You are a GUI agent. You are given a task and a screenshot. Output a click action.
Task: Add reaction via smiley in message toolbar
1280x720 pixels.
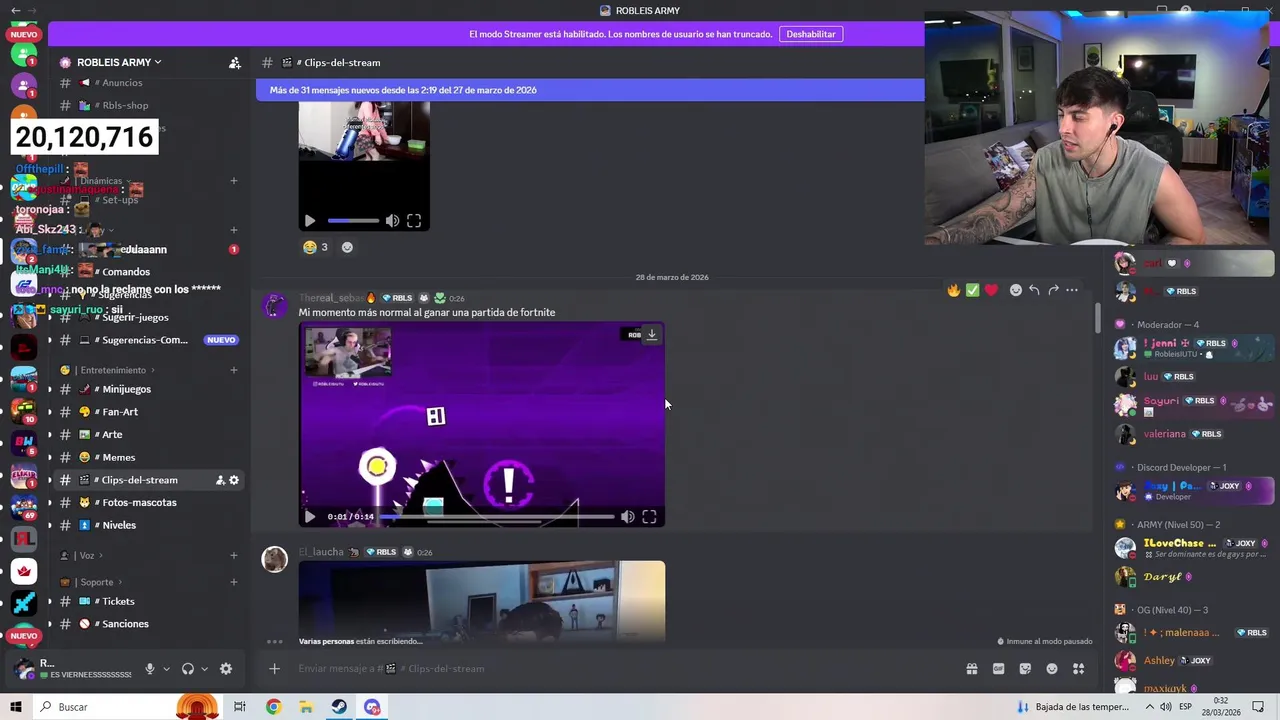point(1016,290)
